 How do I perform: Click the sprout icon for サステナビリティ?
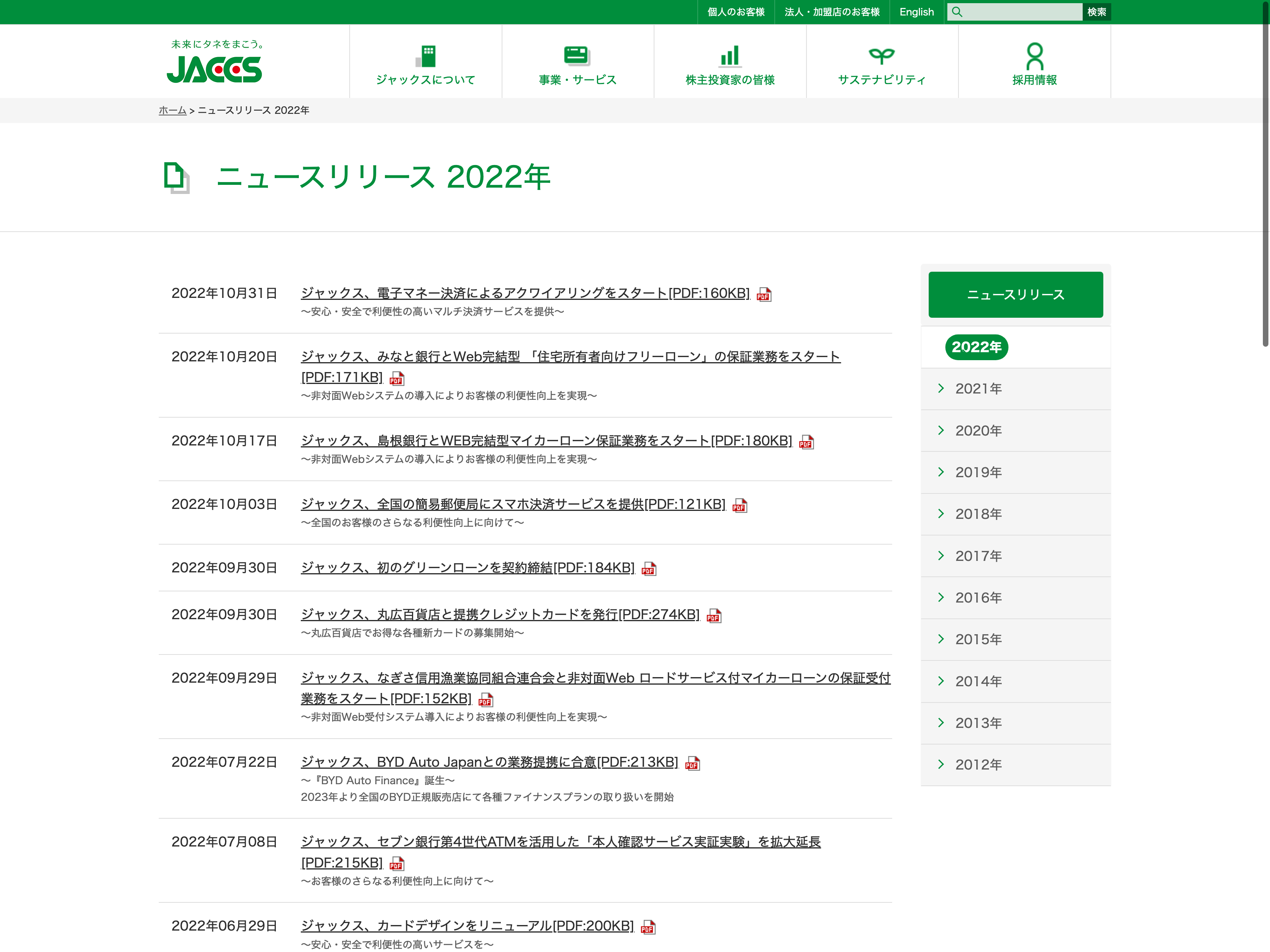pos(881,56)
